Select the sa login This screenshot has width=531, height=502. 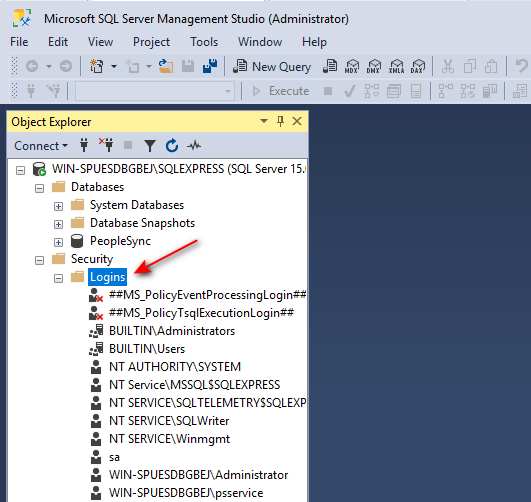point(114,457)
